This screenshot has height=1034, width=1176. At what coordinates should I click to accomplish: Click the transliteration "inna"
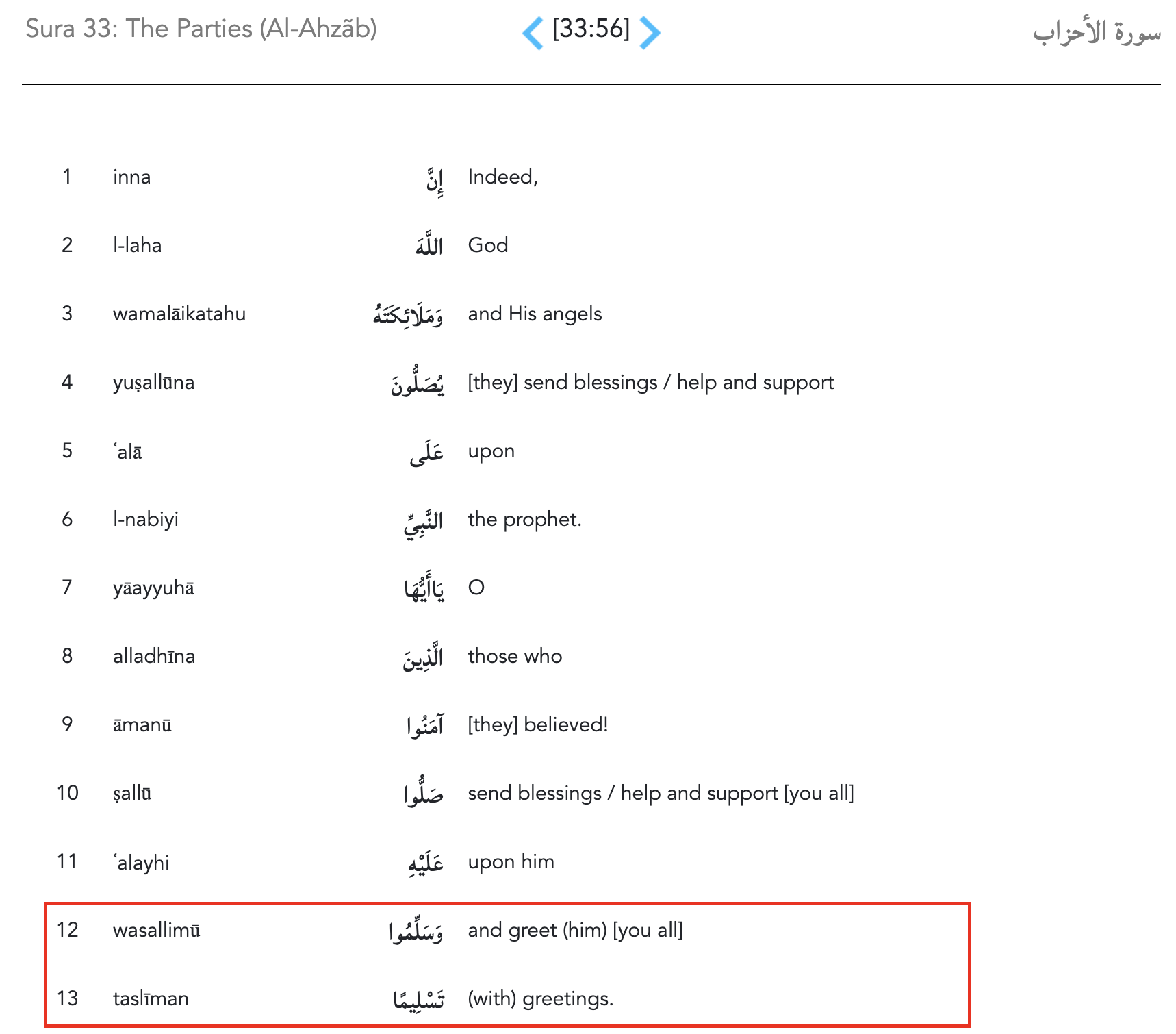pyautogui.click(x=132, y=177)
